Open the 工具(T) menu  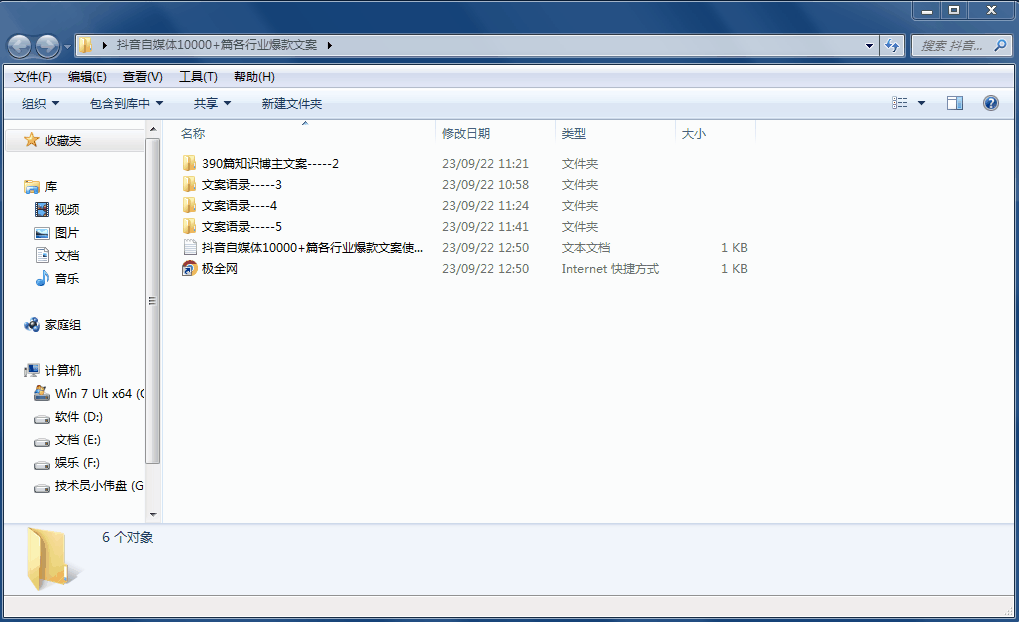pyautogui.click(x=198, y=77)
